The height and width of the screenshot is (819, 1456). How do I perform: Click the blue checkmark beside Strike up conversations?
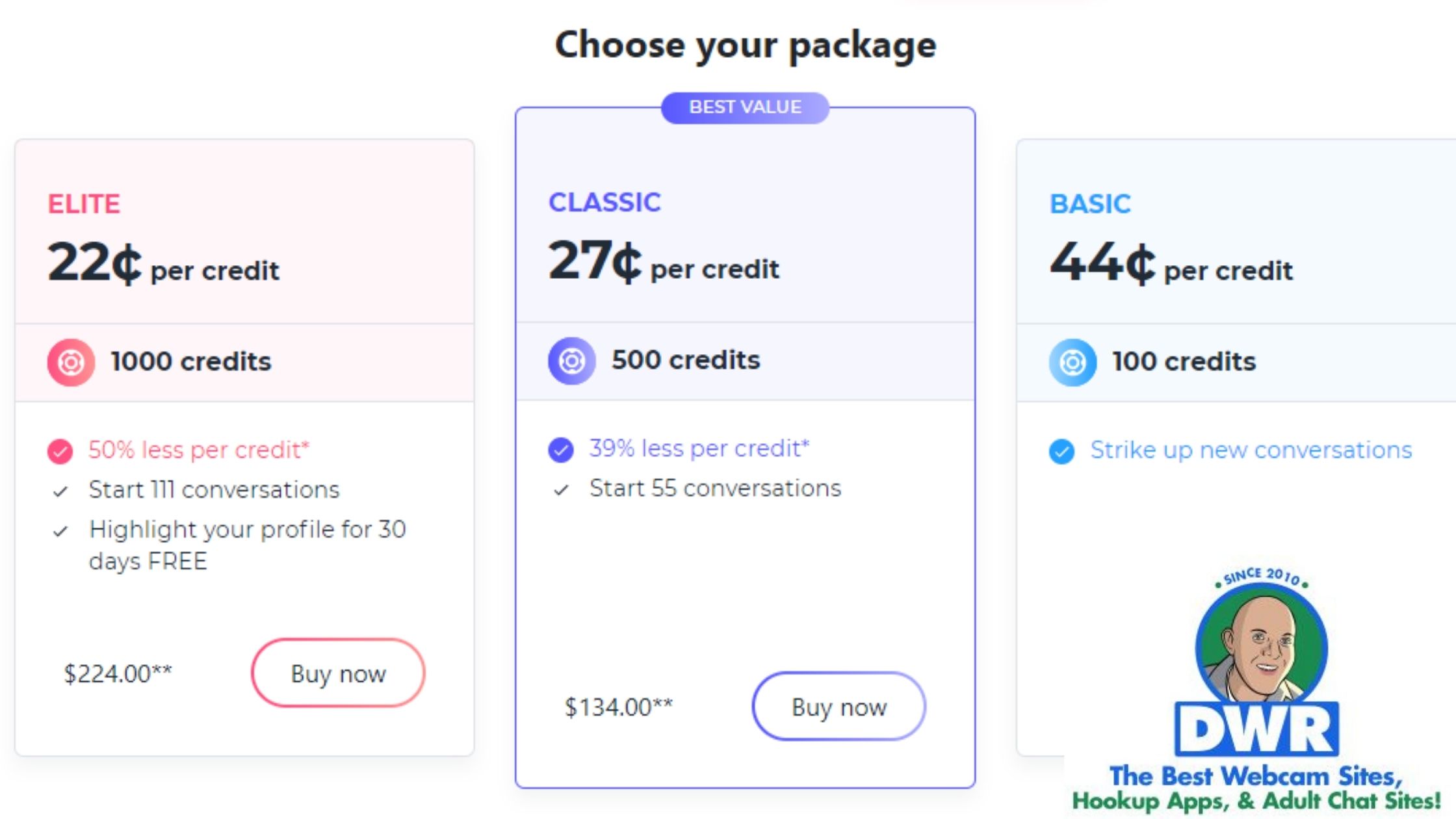[1061, 451]
